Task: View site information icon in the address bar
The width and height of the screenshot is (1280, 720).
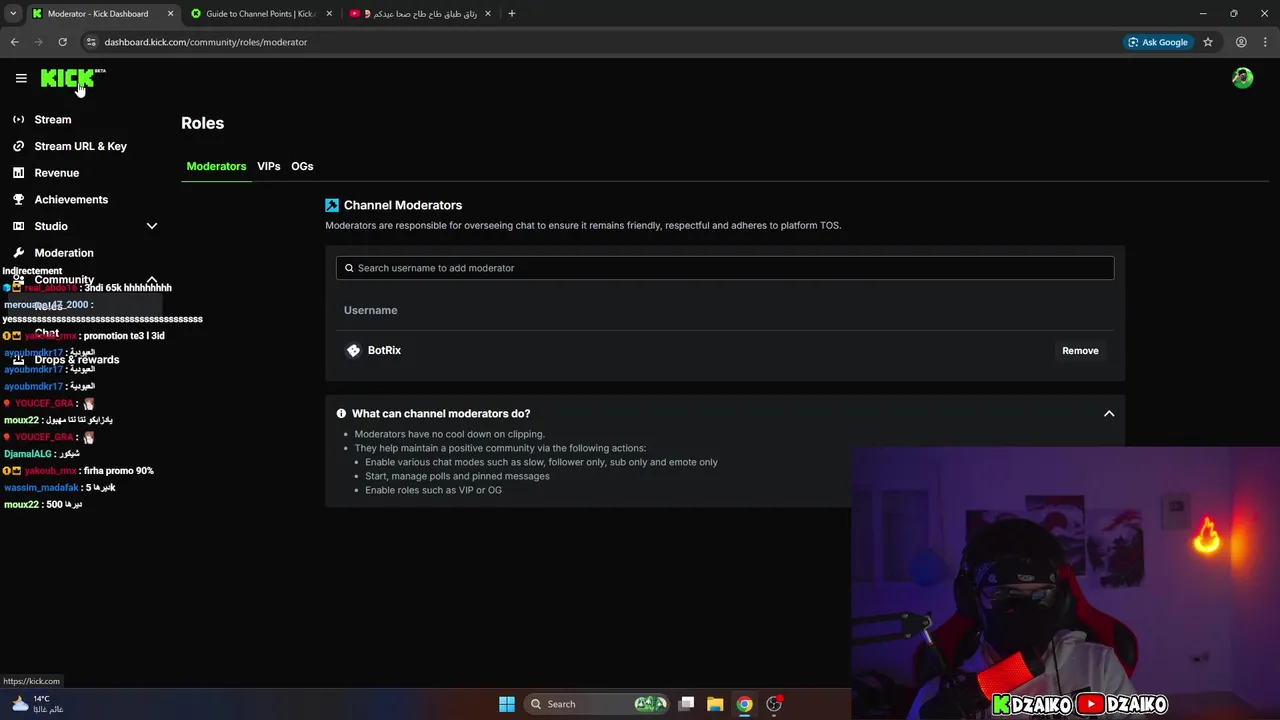Action: pyautogui.click(x=90, y=42)
